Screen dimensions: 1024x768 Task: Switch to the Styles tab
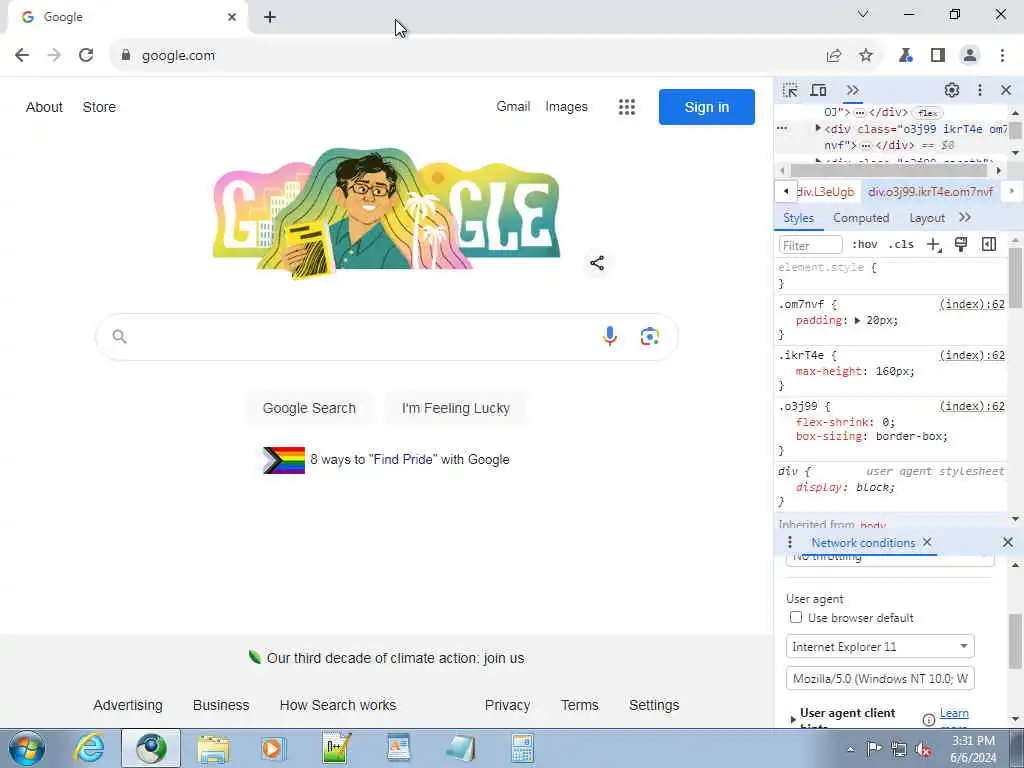799,218
